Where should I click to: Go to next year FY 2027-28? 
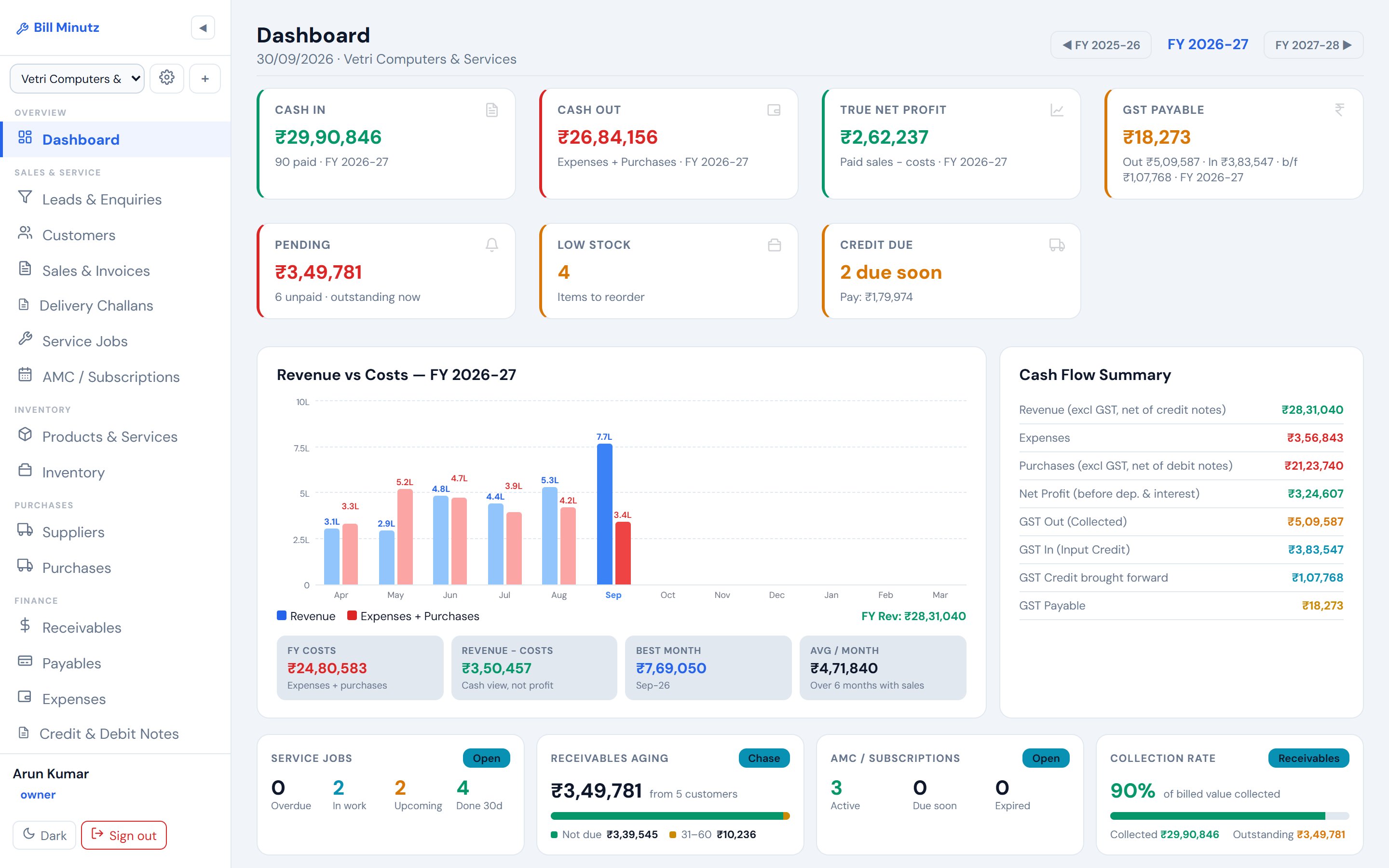pos(1313,45)
